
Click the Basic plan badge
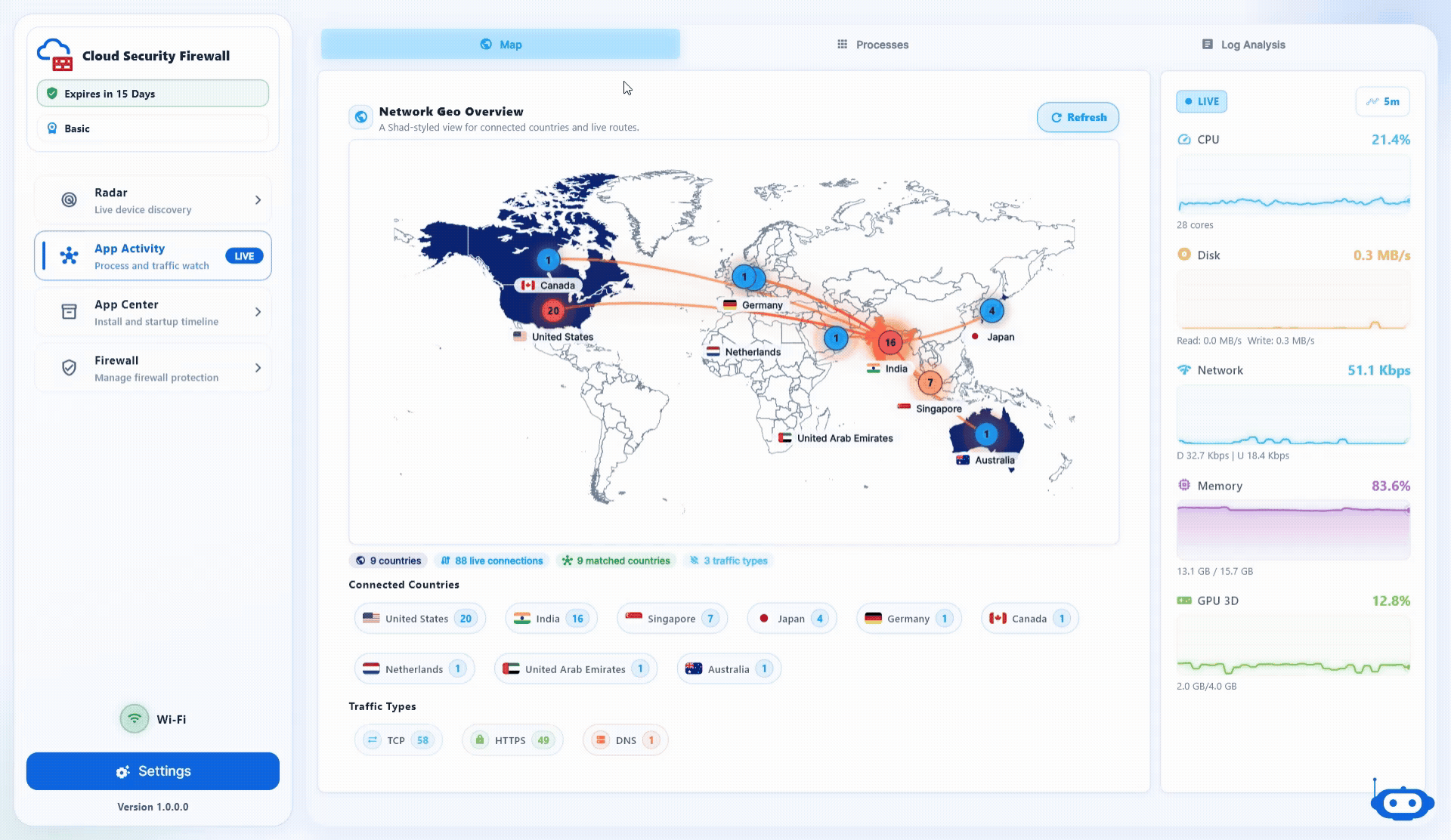pos(153,128)
